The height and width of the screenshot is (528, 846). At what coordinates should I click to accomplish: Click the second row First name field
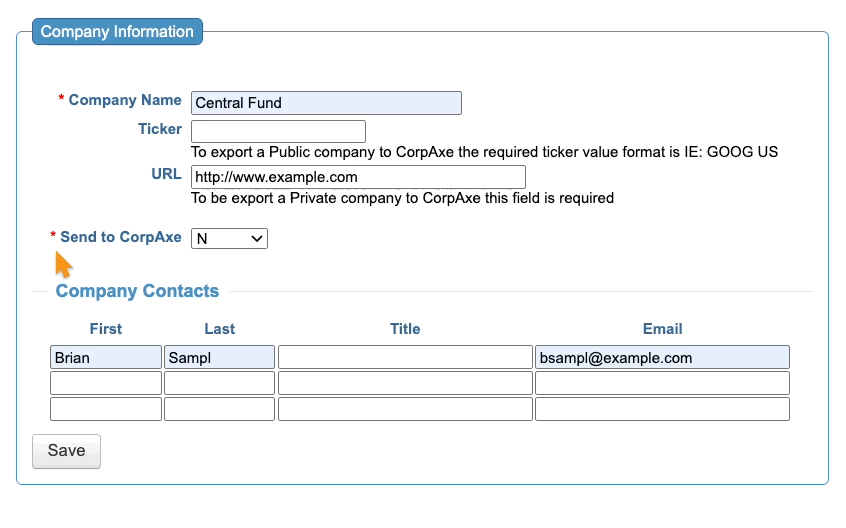(105, 383)
